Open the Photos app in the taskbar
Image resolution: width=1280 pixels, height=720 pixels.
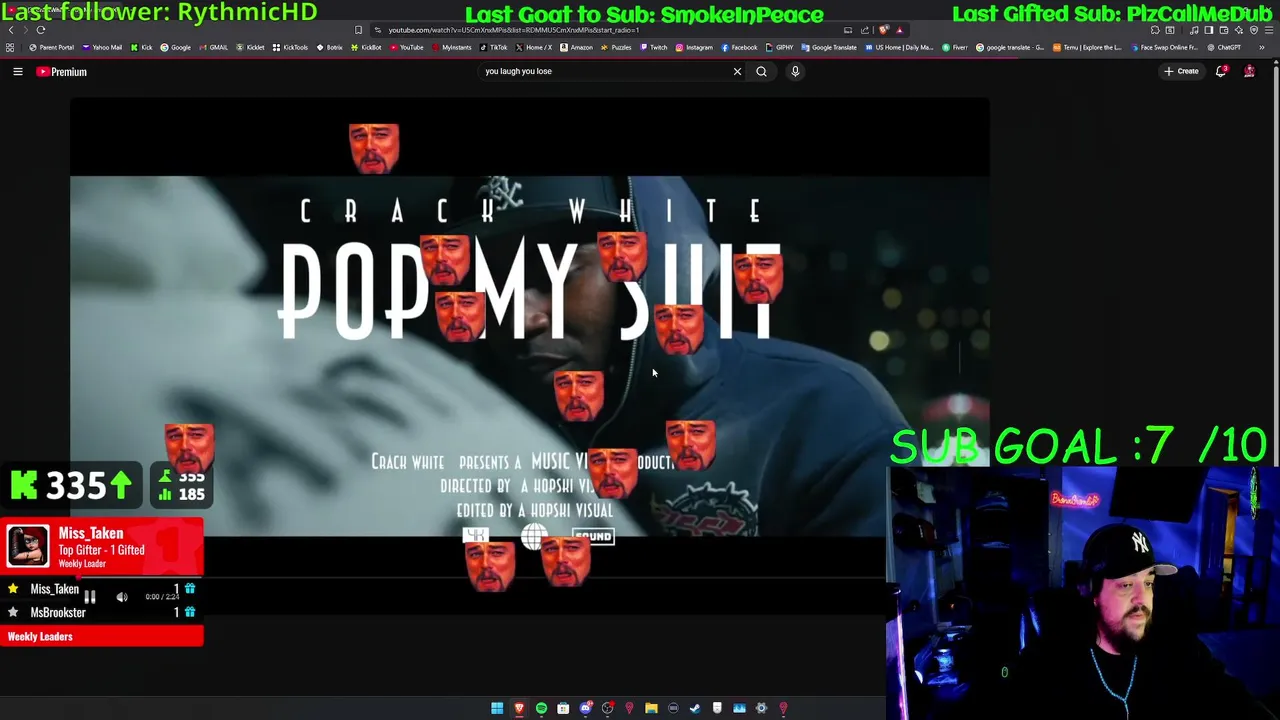[739, 708]
